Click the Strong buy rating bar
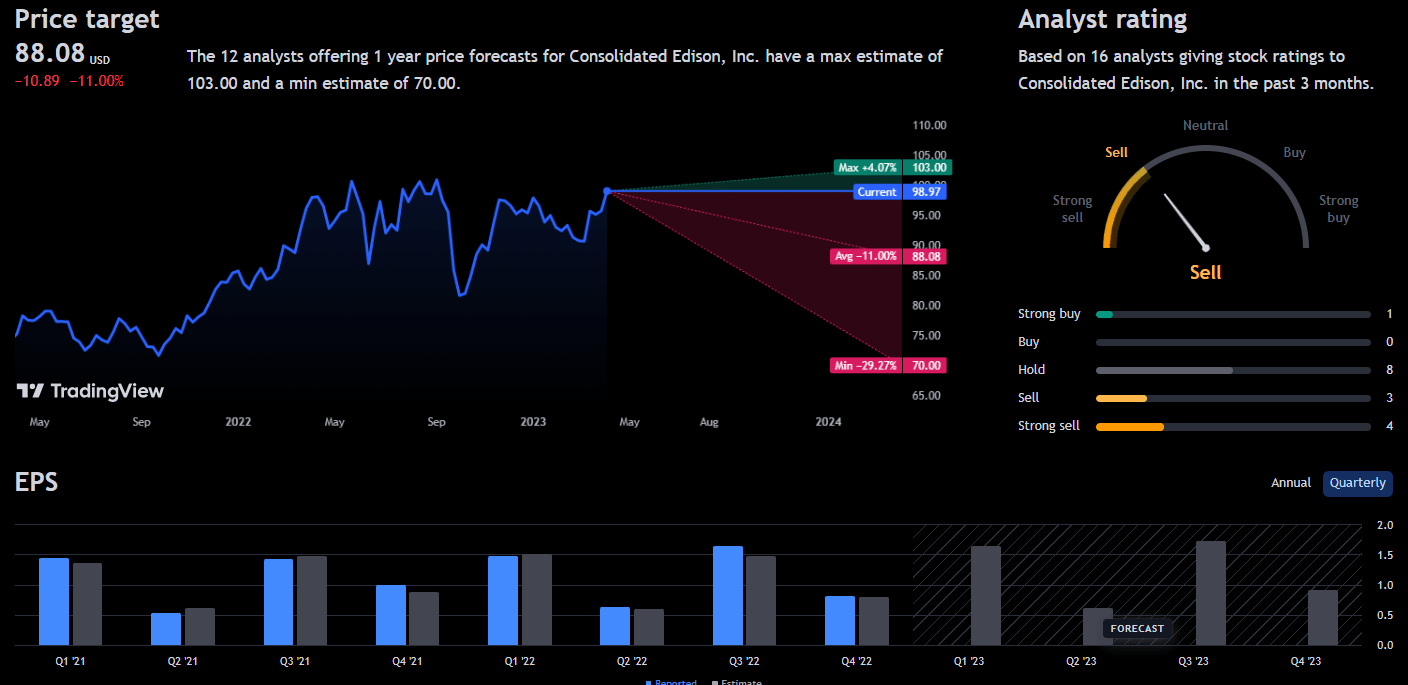Screen dimensions: 1408x685 (1233, 313)
